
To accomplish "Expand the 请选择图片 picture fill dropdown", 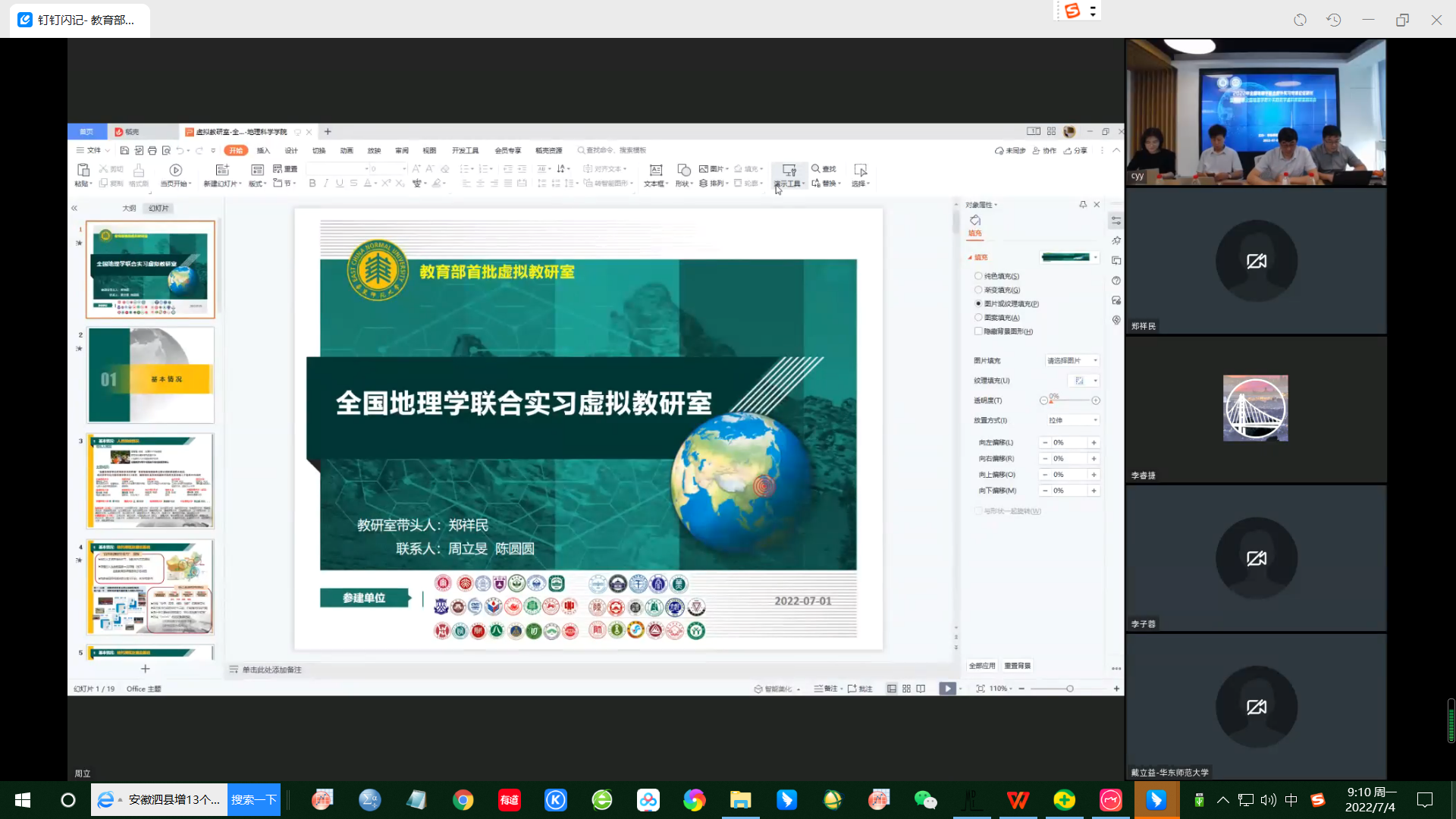I will click(x=1072, y=361).
